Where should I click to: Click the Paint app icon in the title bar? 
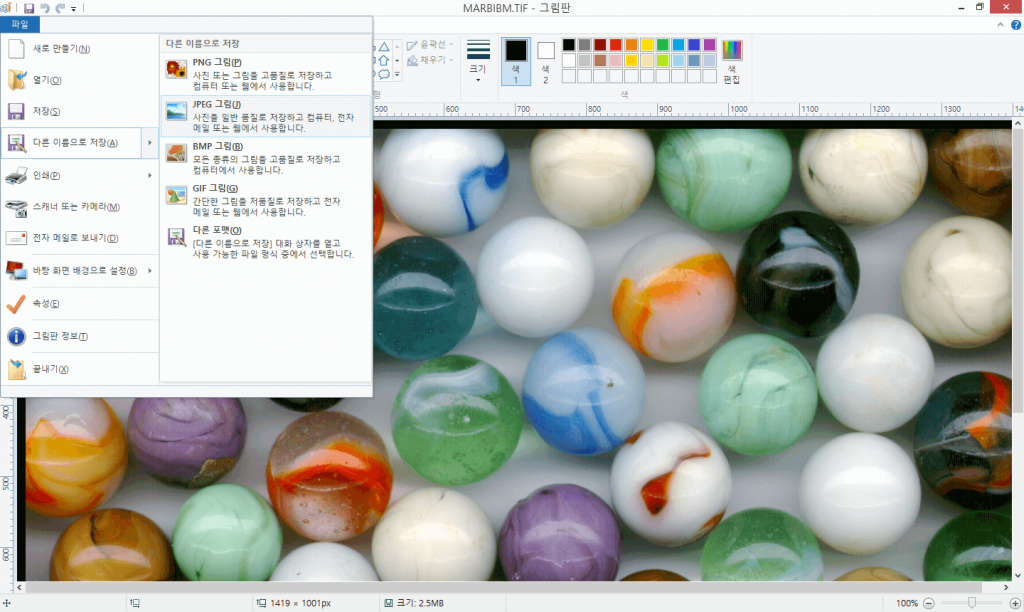click(x=6, y=8)
